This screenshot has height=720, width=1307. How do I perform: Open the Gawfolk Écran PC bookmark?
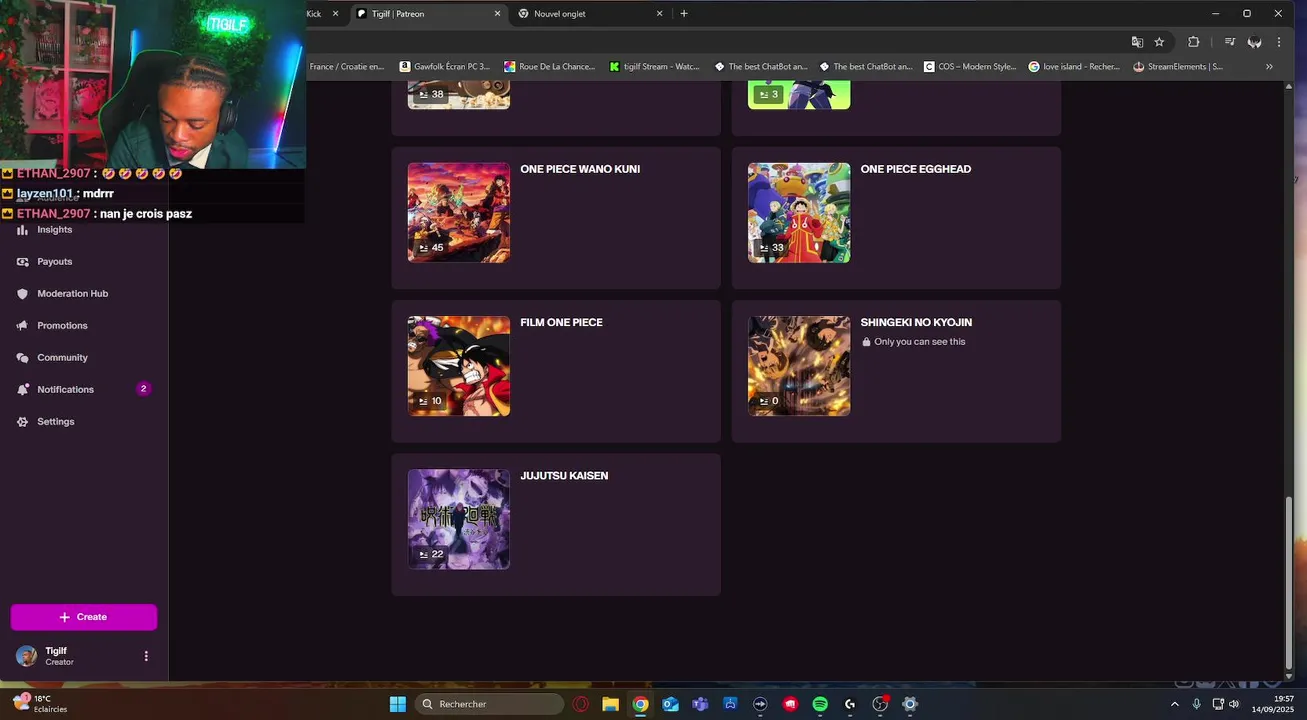pos(445,67)
